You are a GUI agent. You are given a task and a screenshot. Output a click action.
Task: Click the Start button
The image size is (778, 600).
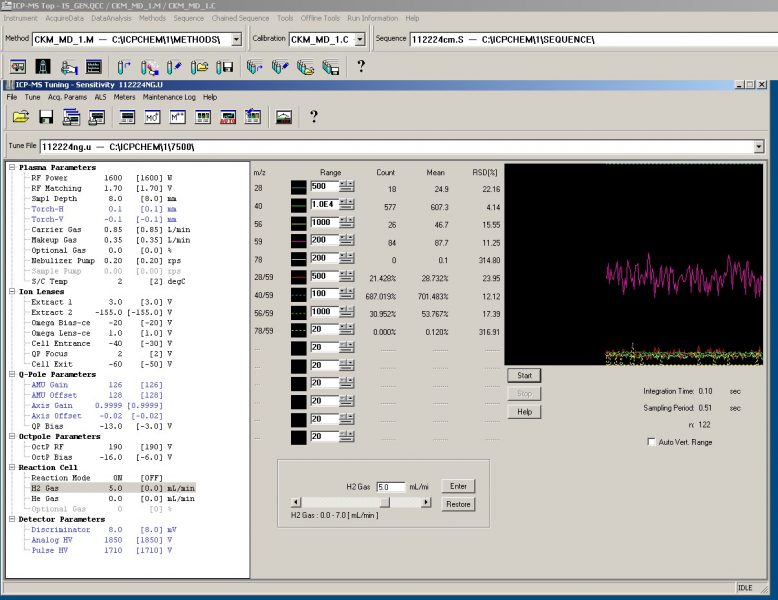click(524, 376)
